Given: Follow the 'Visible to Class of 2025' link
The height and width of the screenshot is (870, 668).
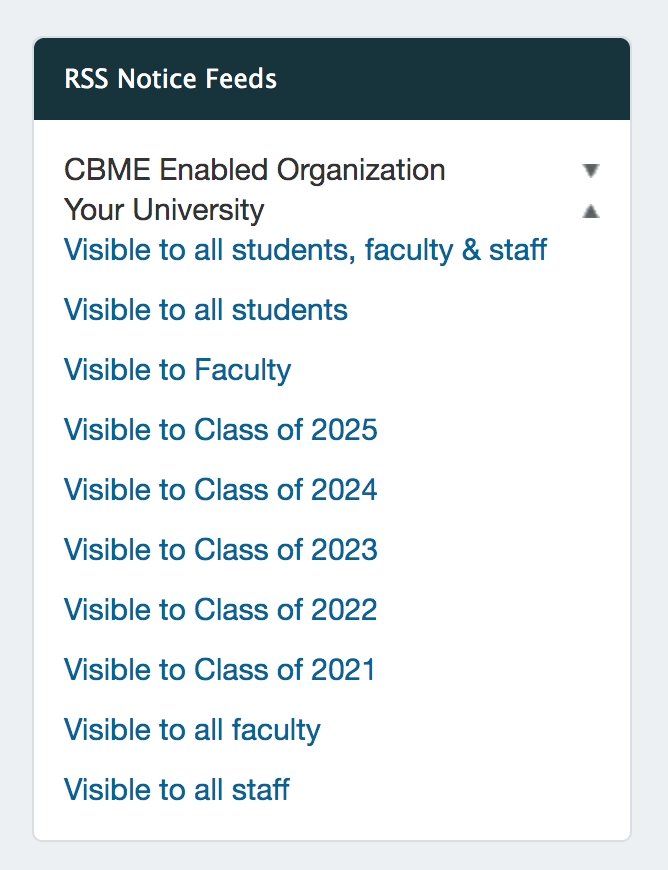Looking at the screenshot, I should (221, 430).
